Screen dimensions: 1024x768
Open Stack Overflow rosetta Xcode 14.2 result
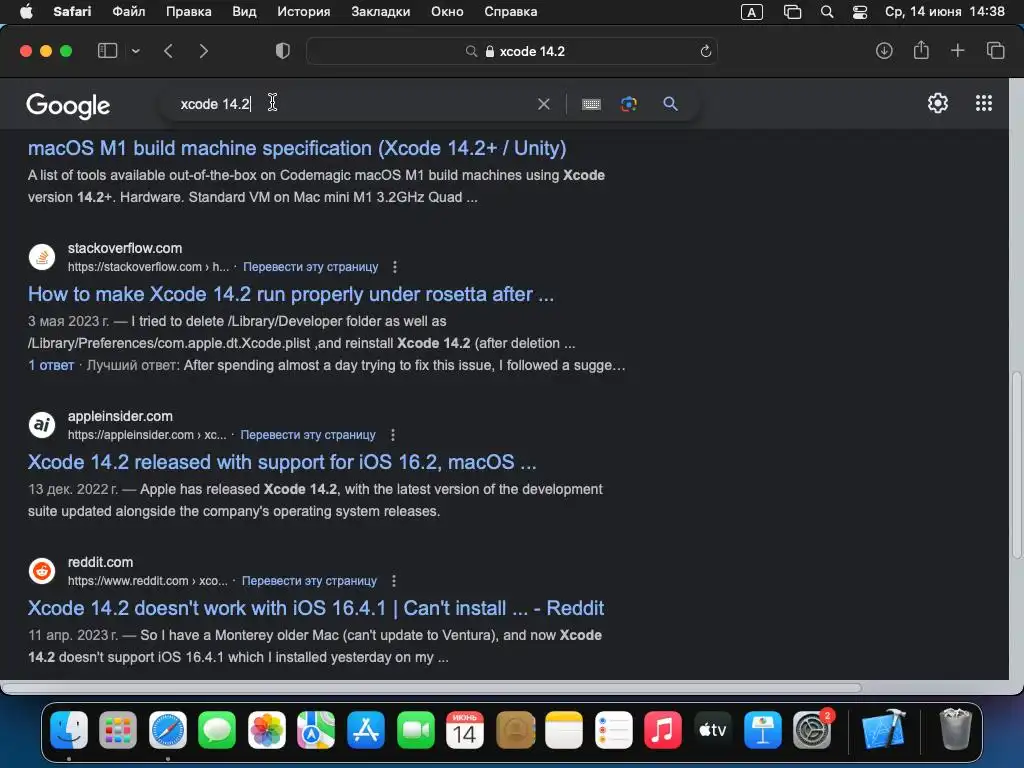pos(291,295)
